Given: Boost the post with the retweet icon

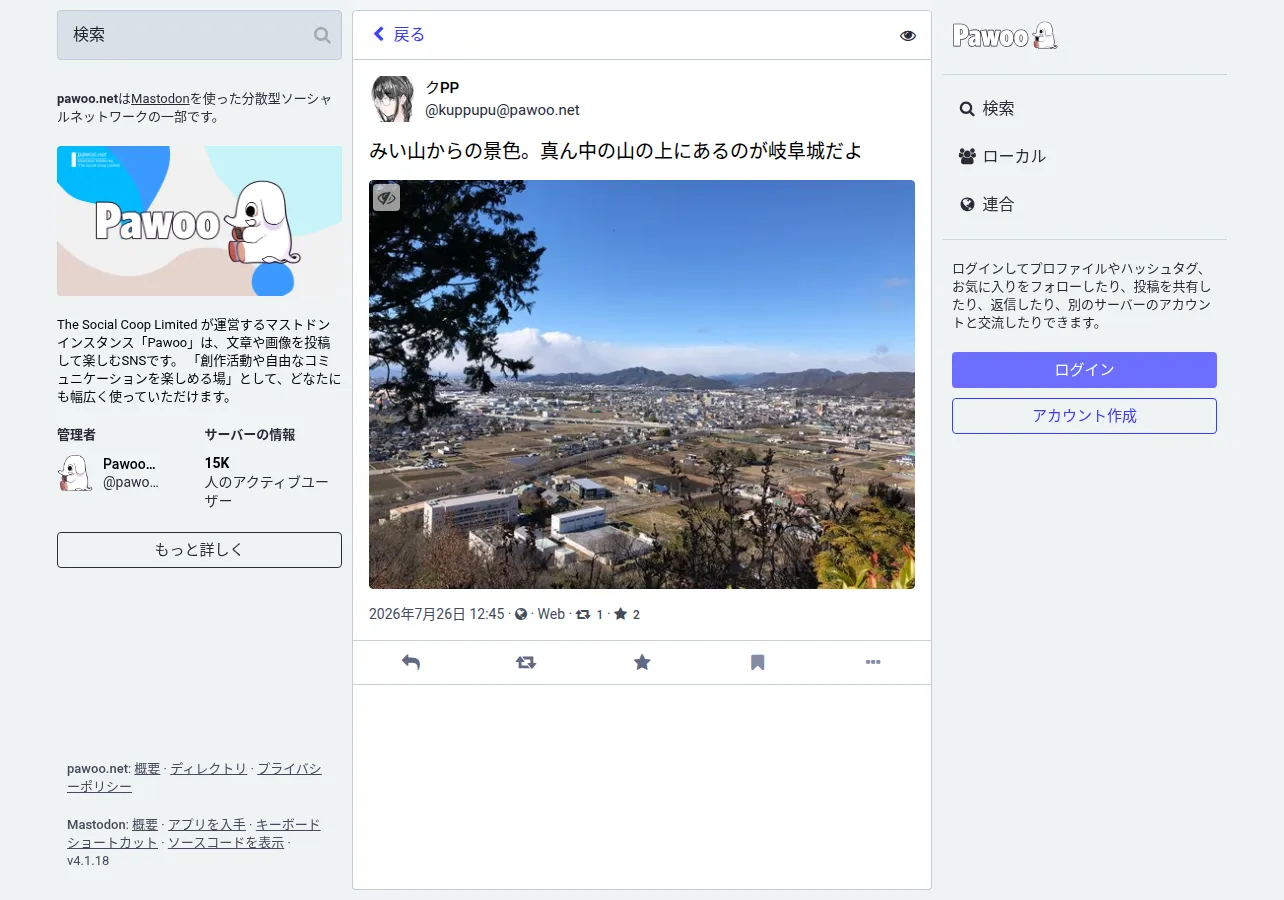Looking at the screenshot, I should (x=526, y=662).
